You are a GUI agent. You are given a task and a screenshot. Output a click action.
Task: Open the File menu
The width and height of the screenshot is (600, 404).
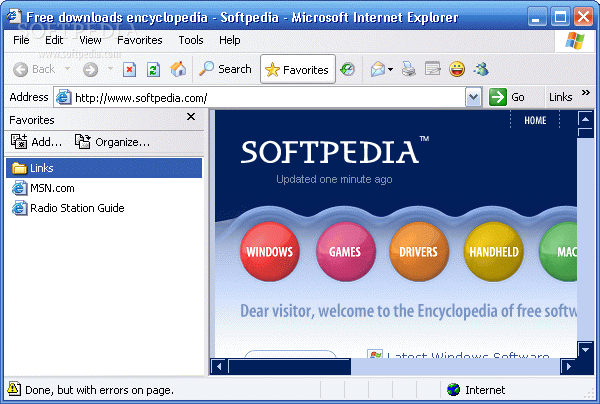pyautogui.click(x=21, y=40)
